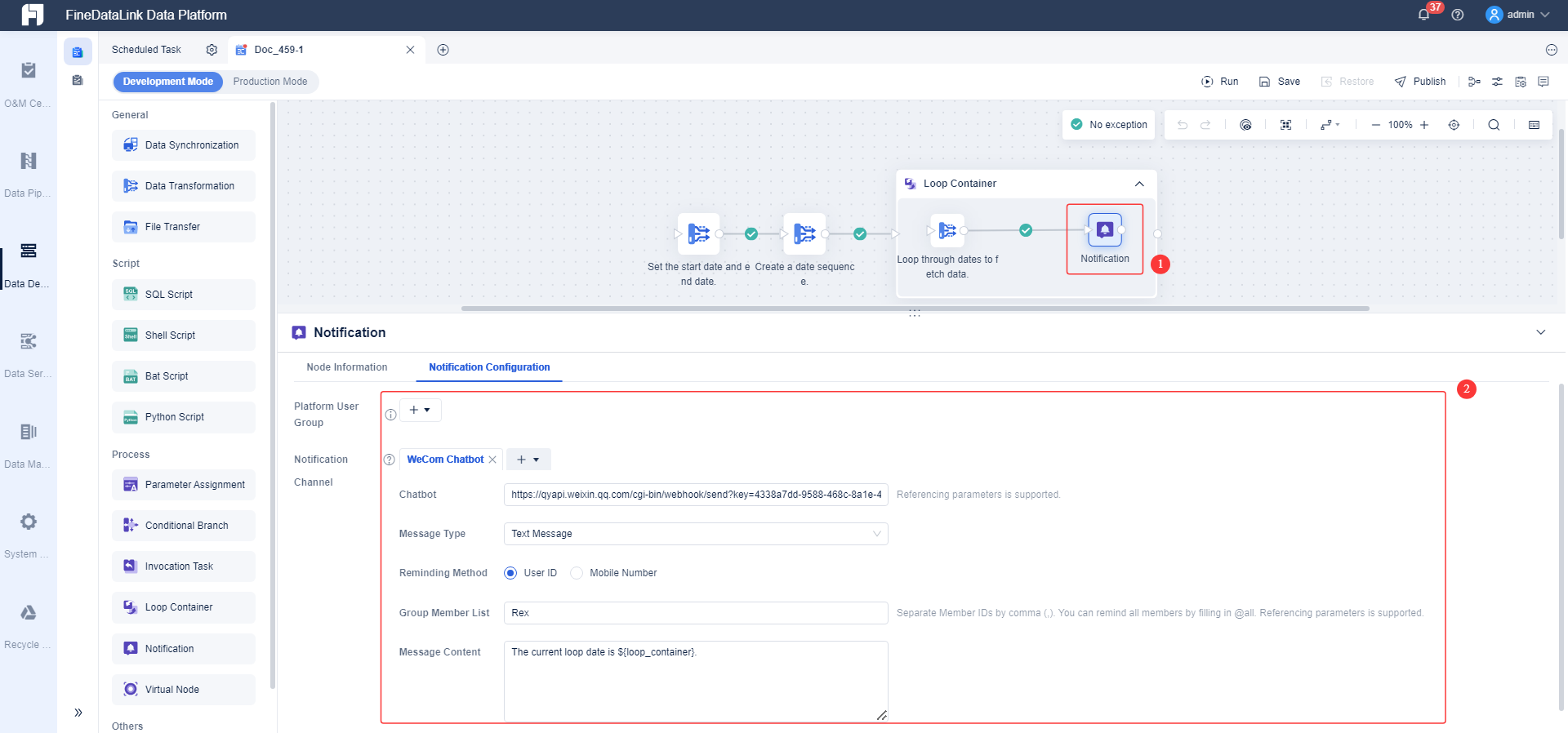Add a Bat Script node

(184, 376)
